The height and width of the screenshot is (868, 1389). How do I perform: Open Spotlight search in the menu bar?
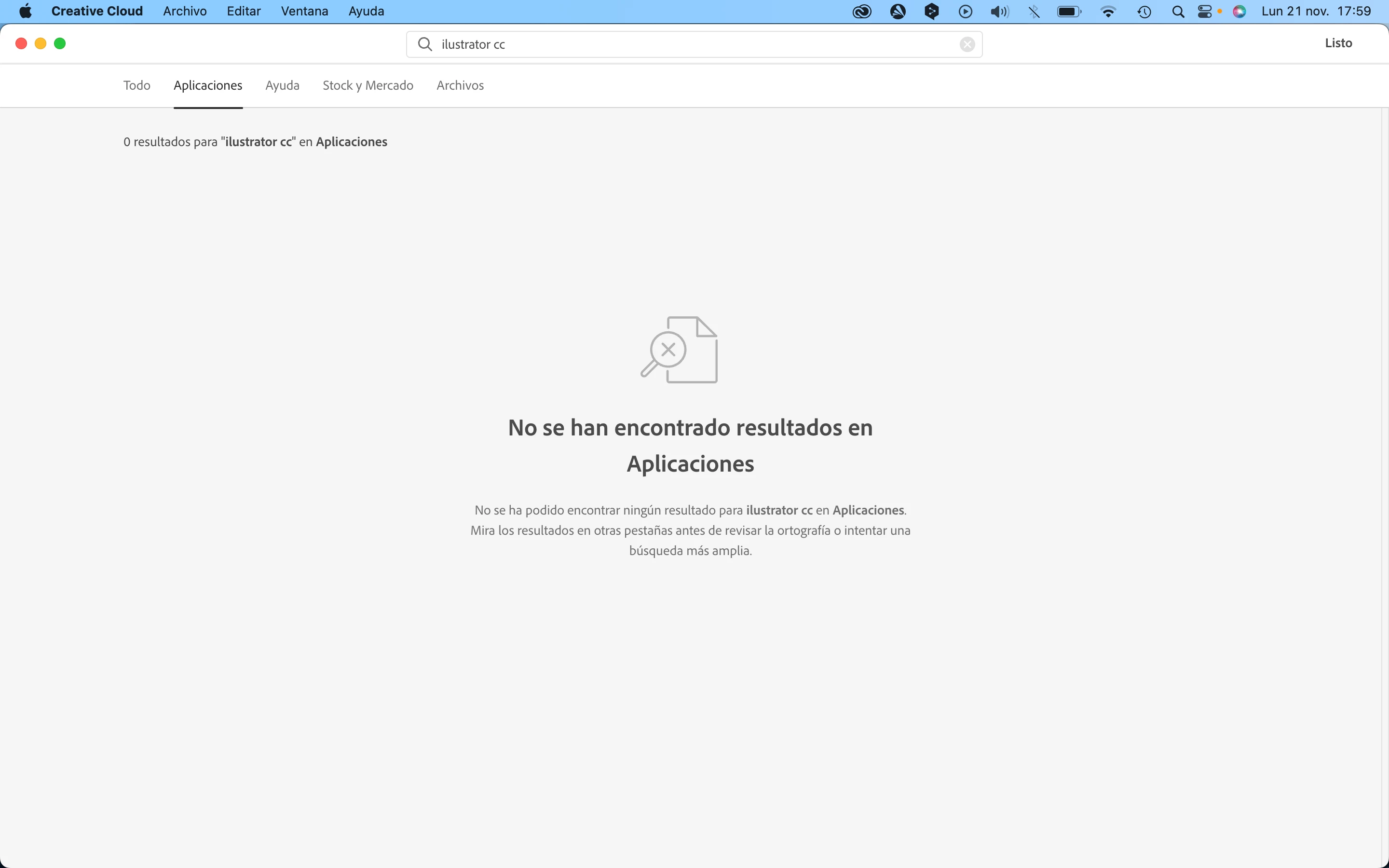pos(1178,12)
